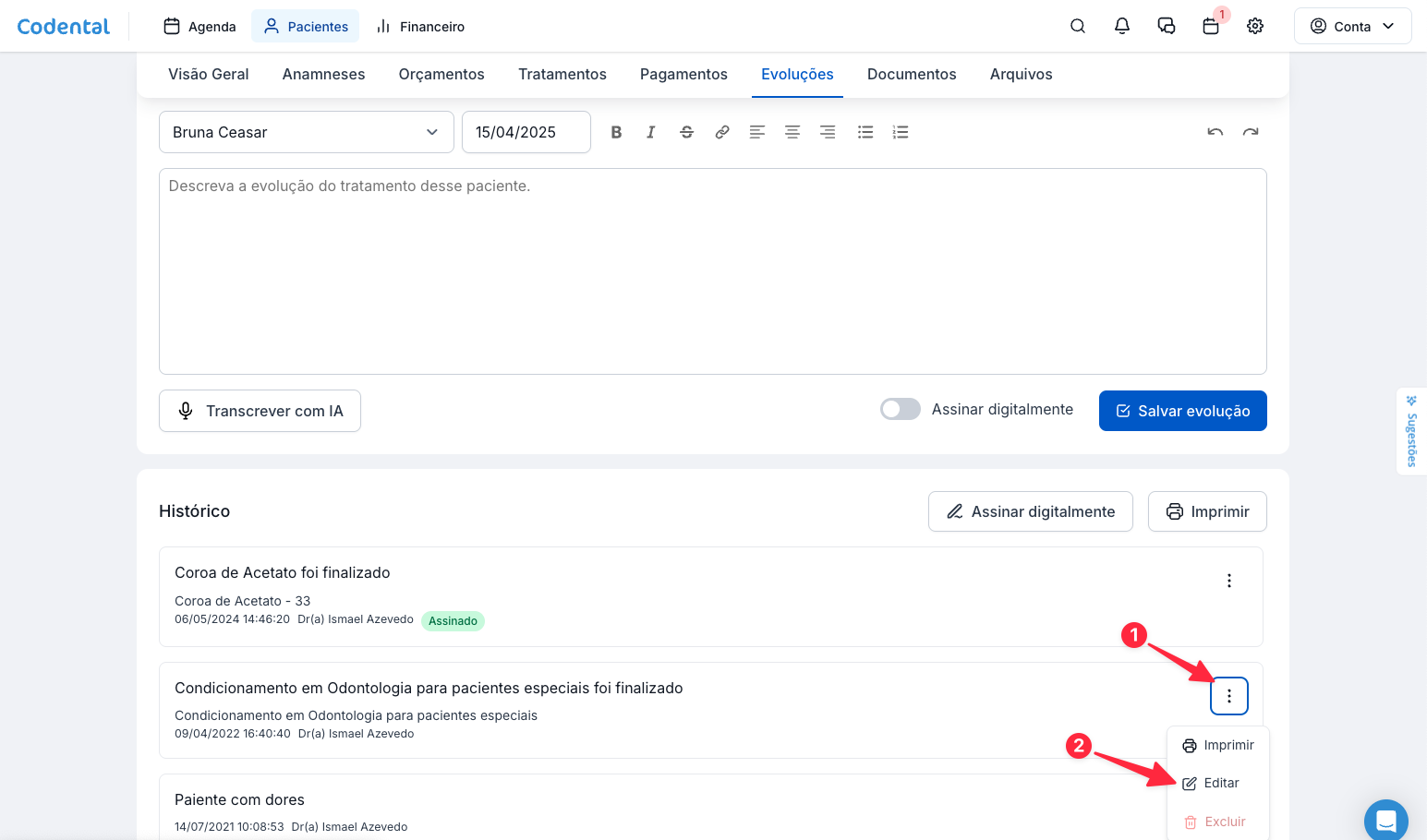The height and width of the screenshot is (840, 1427).
Task: Open the search magnifier in header
Action: point(1078,26)
